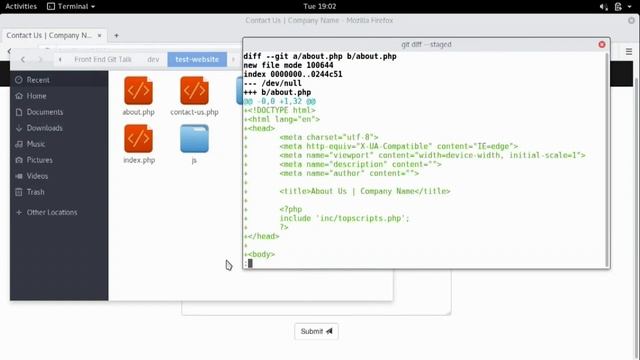
Task: Open Recent in the sidebar
Action: [59, 80]
